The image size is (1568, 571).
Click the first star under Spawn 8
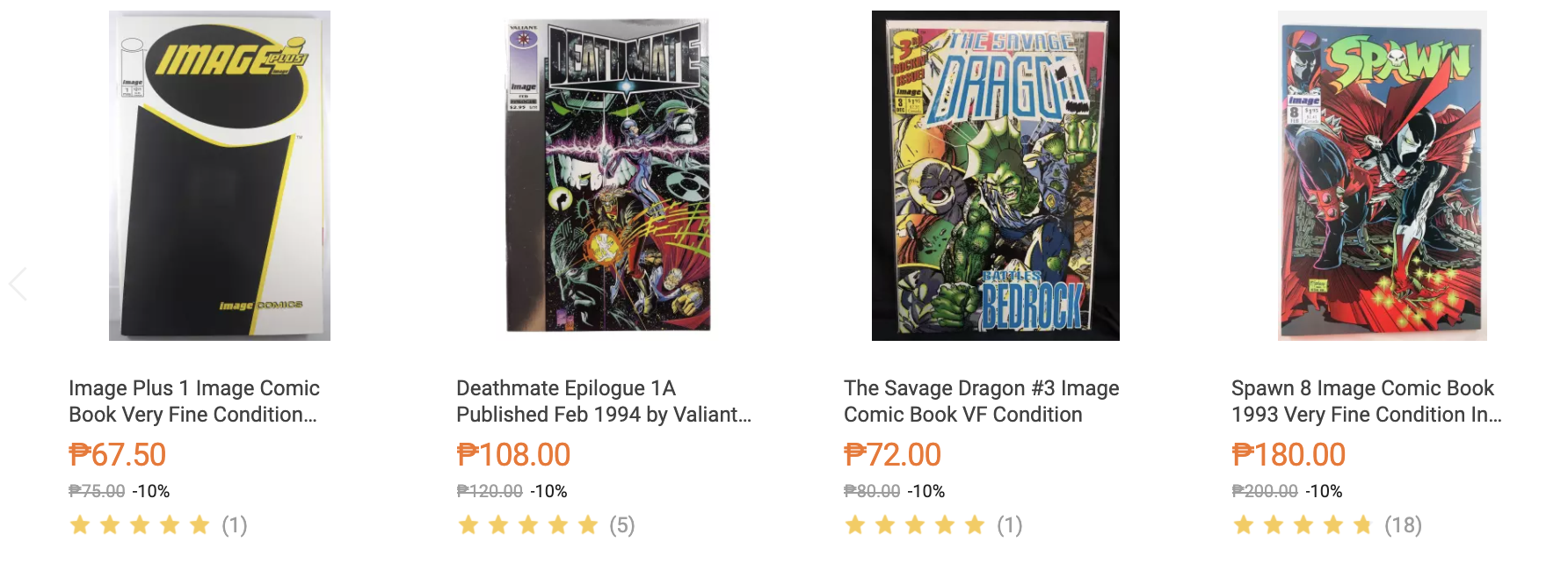[1241, 524]
